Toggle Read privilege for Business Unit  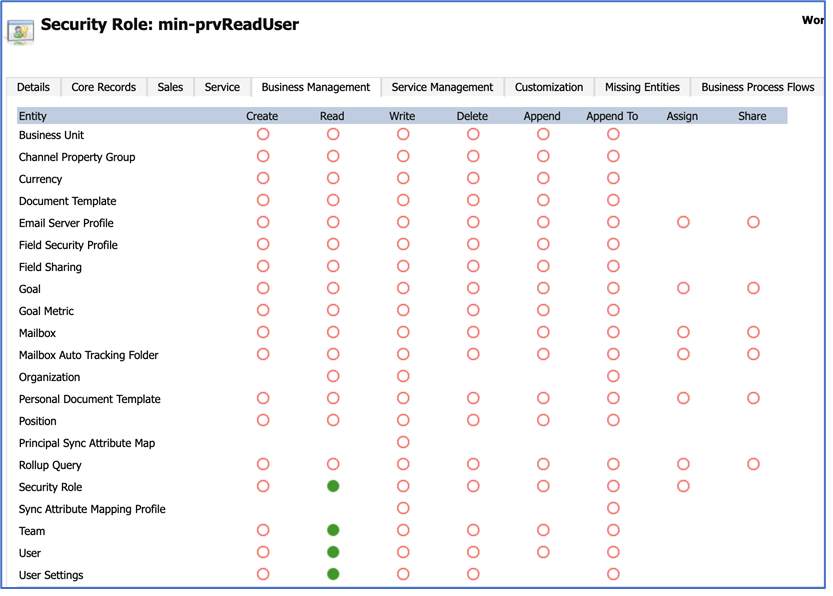(333, 134)
